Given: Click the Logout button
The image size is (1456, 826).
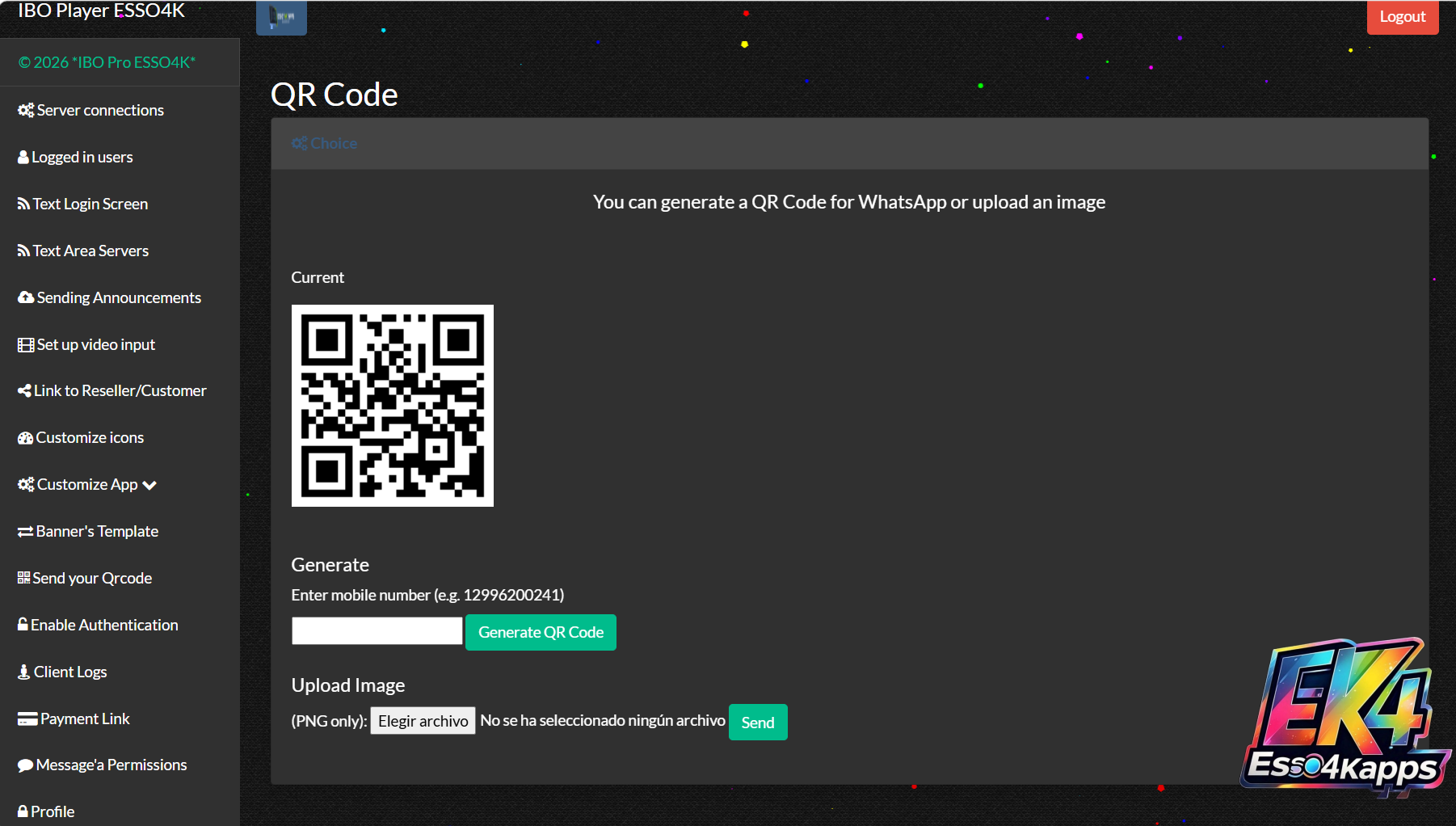Looking at the screenshot, I should click(1403, 17).
